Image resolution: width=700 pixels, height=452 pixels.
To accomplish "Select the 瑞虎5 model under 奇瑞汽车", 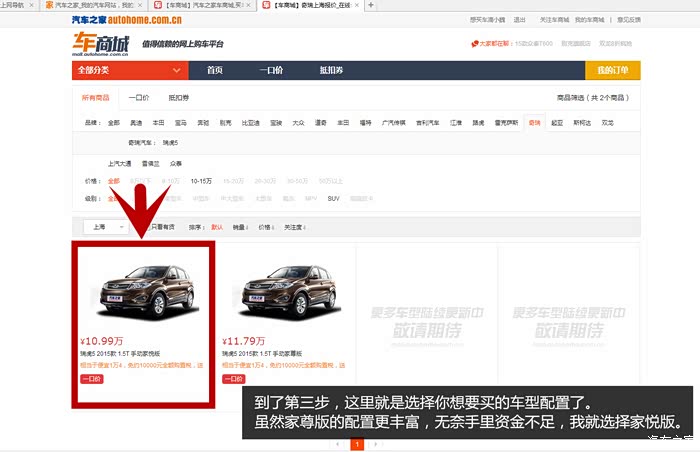I will pyautogui.click(x=170, y=143).
